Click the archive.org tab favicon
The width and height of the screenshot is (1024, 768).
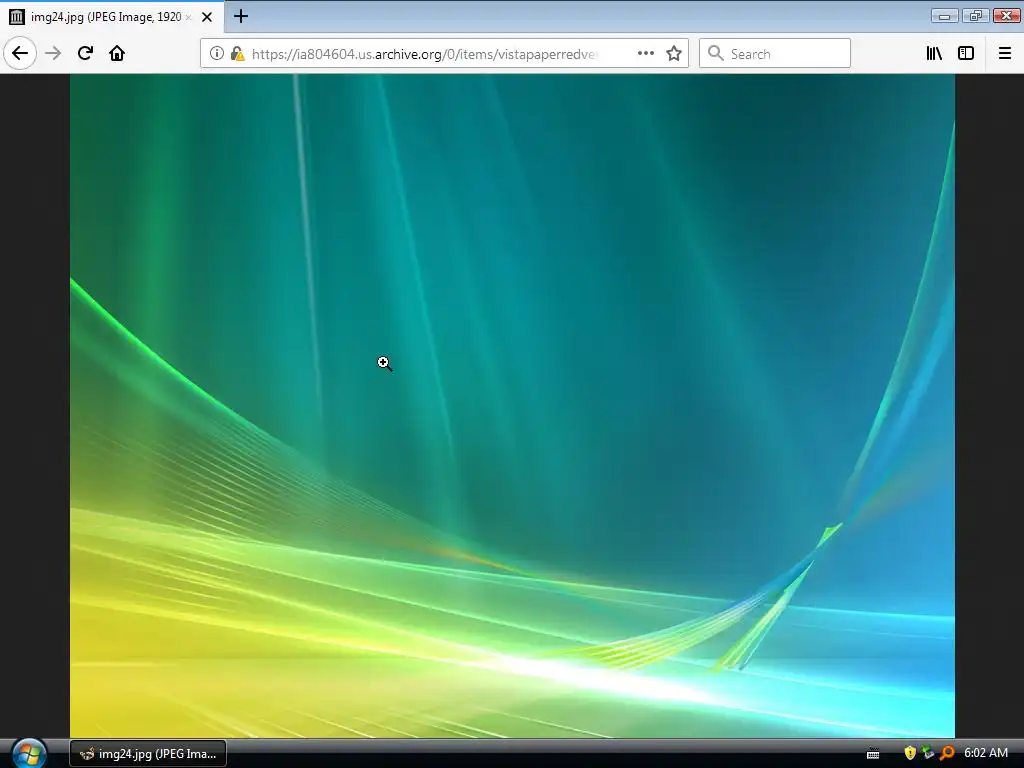point(17,17)
